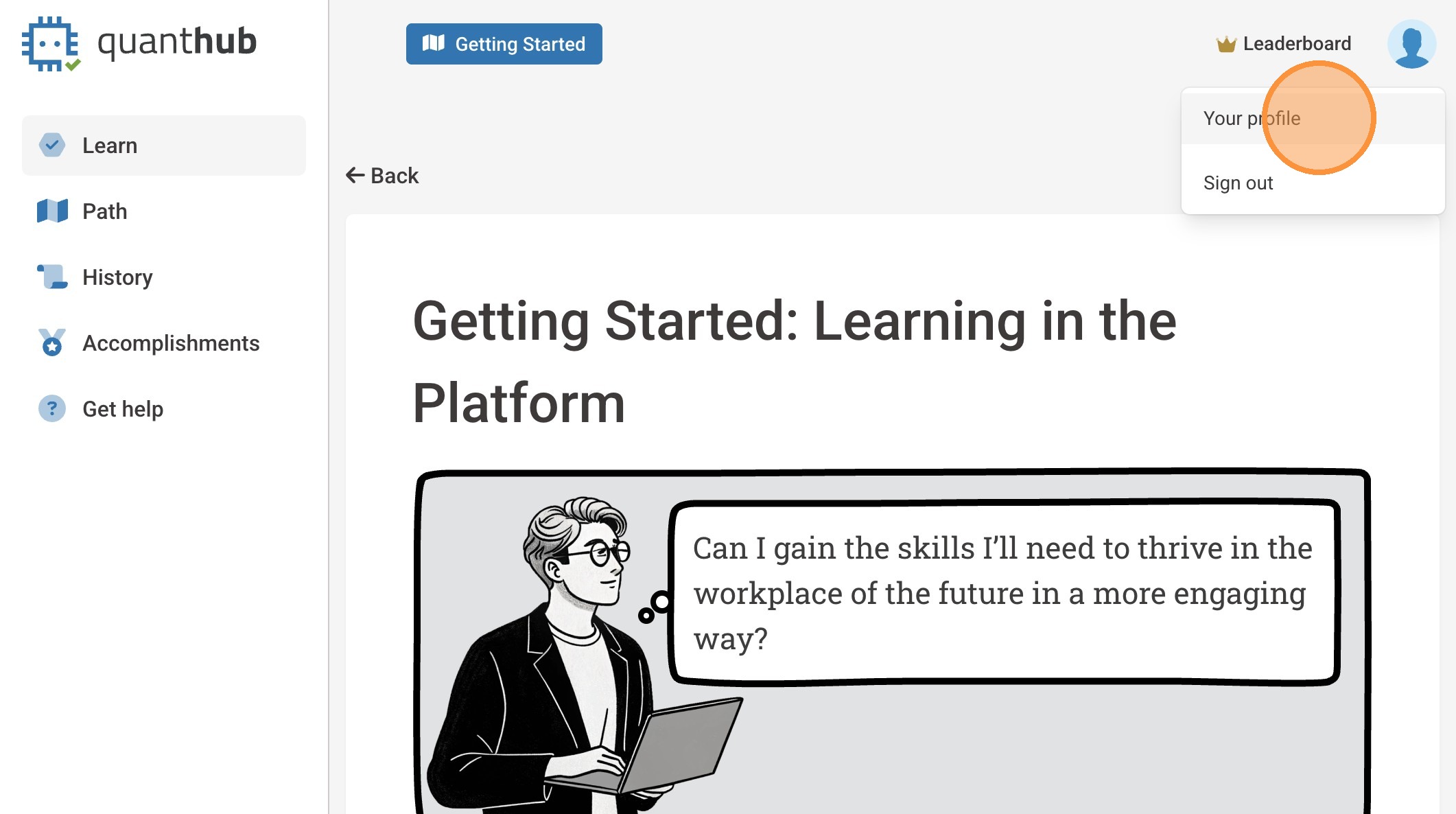1456x814 pixels.
Task: Navigate to the Learn section
Action: [110, 146]
